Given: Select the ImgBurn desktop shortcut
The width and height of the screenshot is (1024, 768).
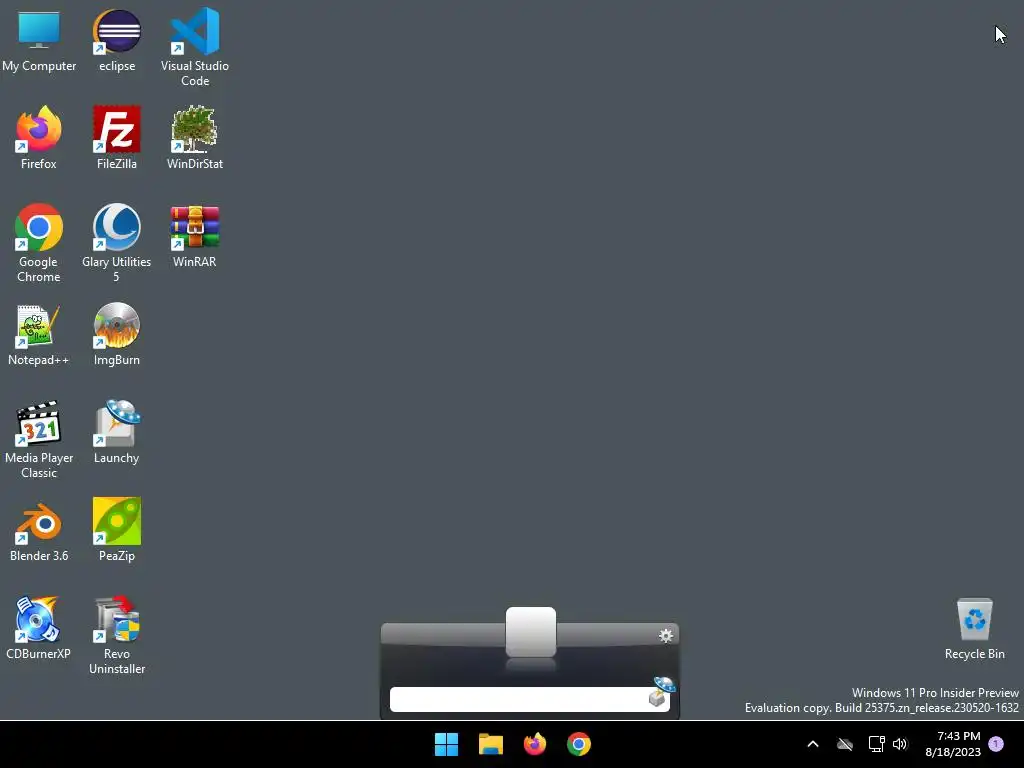Looking at the screenshot, I should [x=117, y=334].
